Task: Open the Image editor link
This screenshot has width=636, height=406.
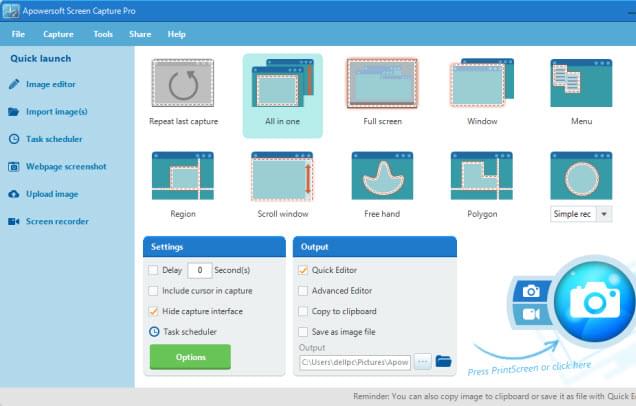Action: [51, 84]
